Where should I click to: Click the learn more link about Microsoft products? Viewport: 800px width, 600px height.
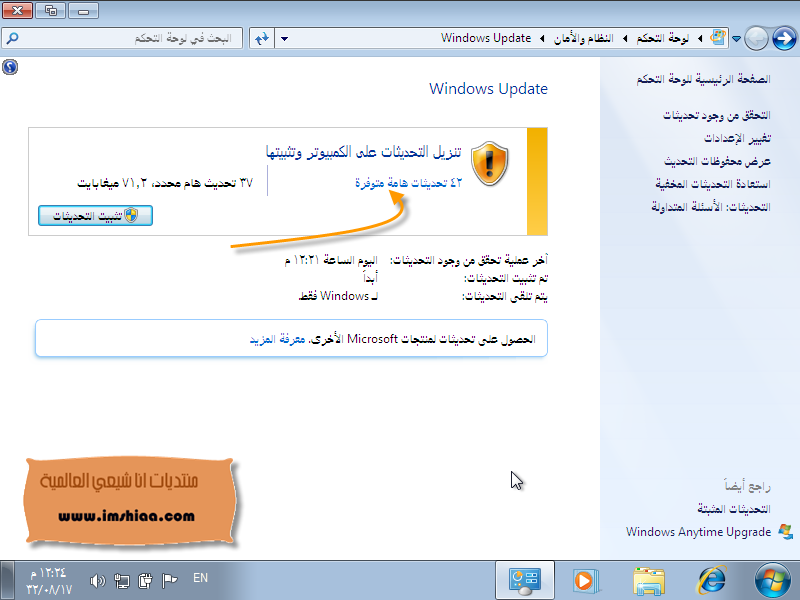(x=277, y=339)
